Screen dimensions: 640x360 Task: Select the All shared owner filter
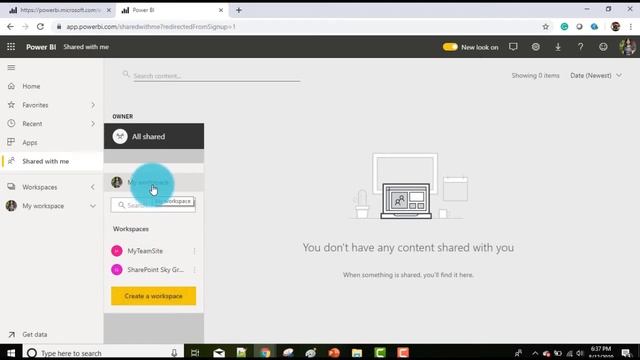coord(154,136)
